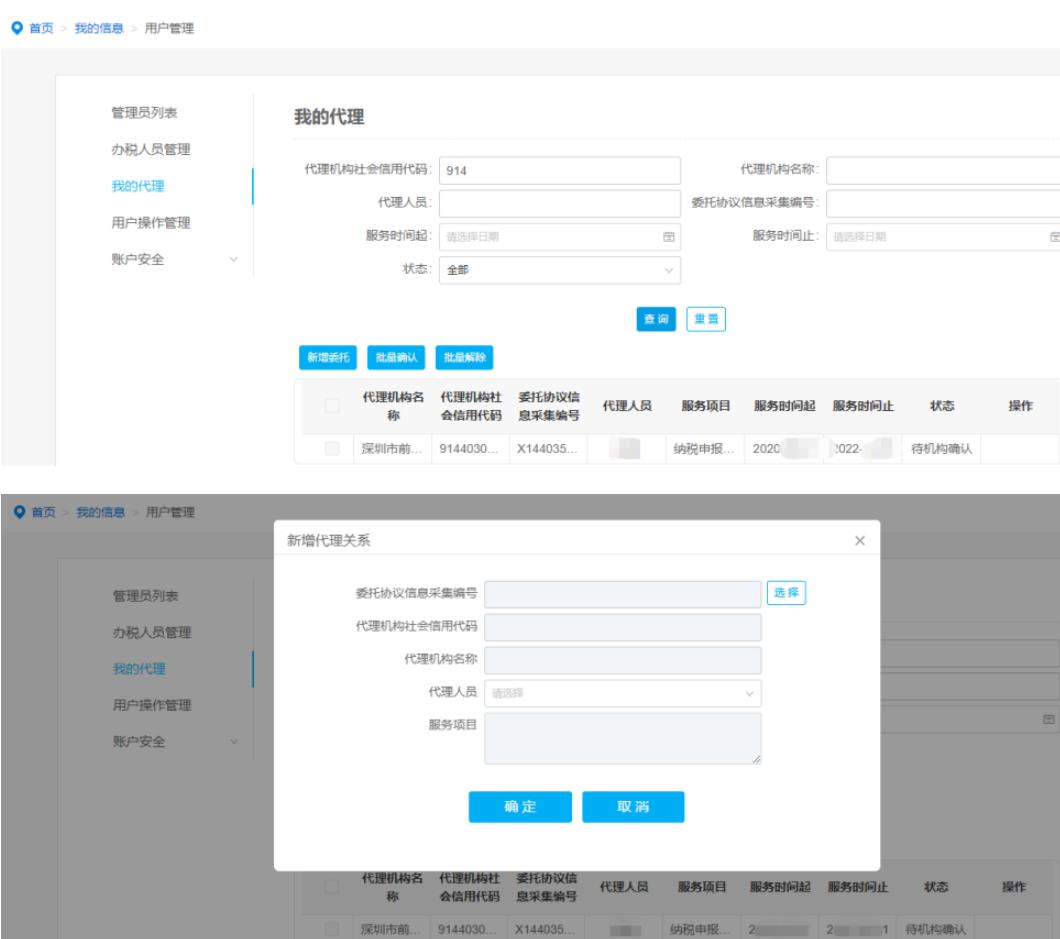1060x939 pixels.
Task: Cancel the dialog with 取消 button
Action: (633, 808)
